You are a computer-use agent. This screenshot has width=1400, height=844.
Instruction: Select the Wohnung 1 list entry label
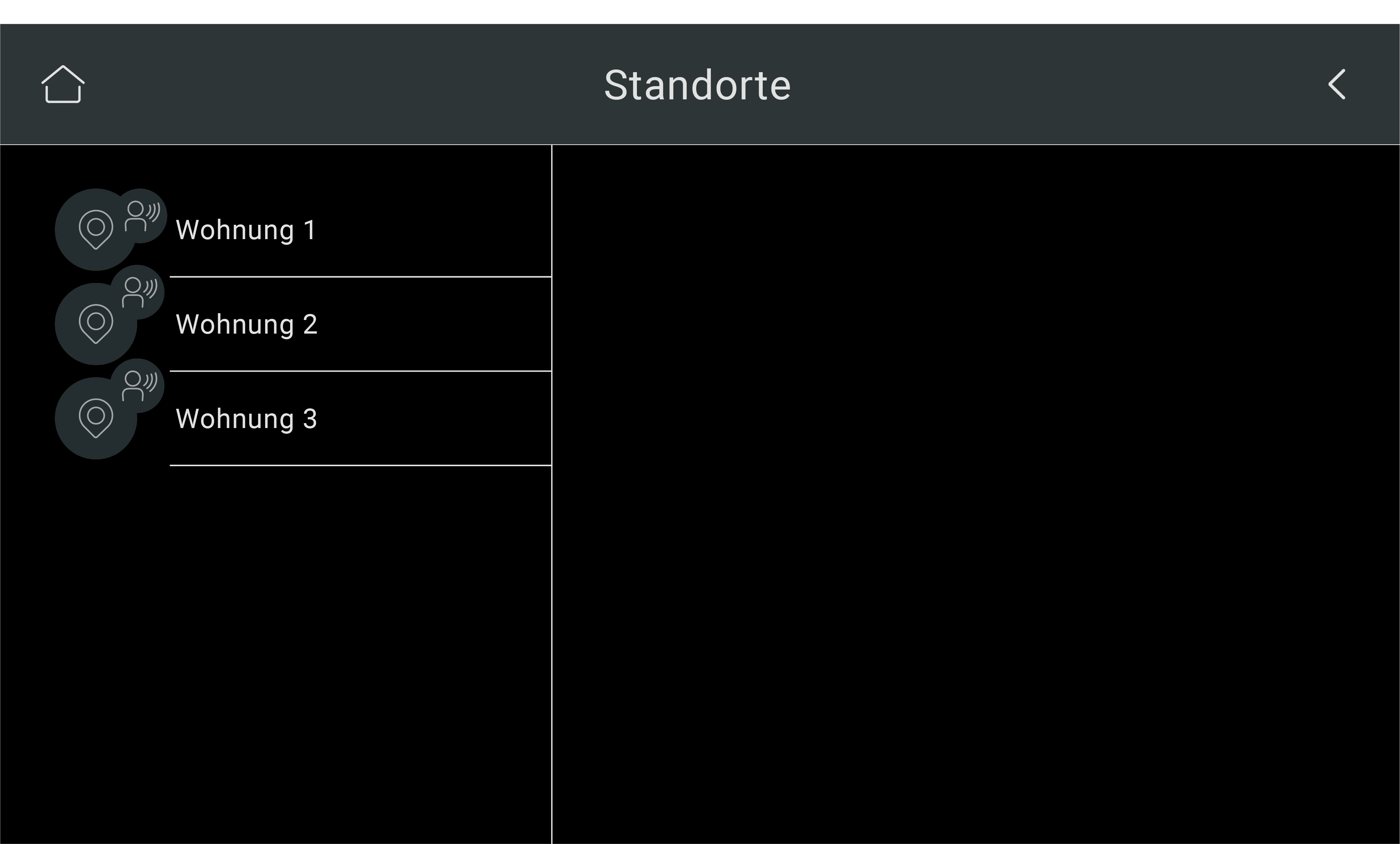[246, 230]
